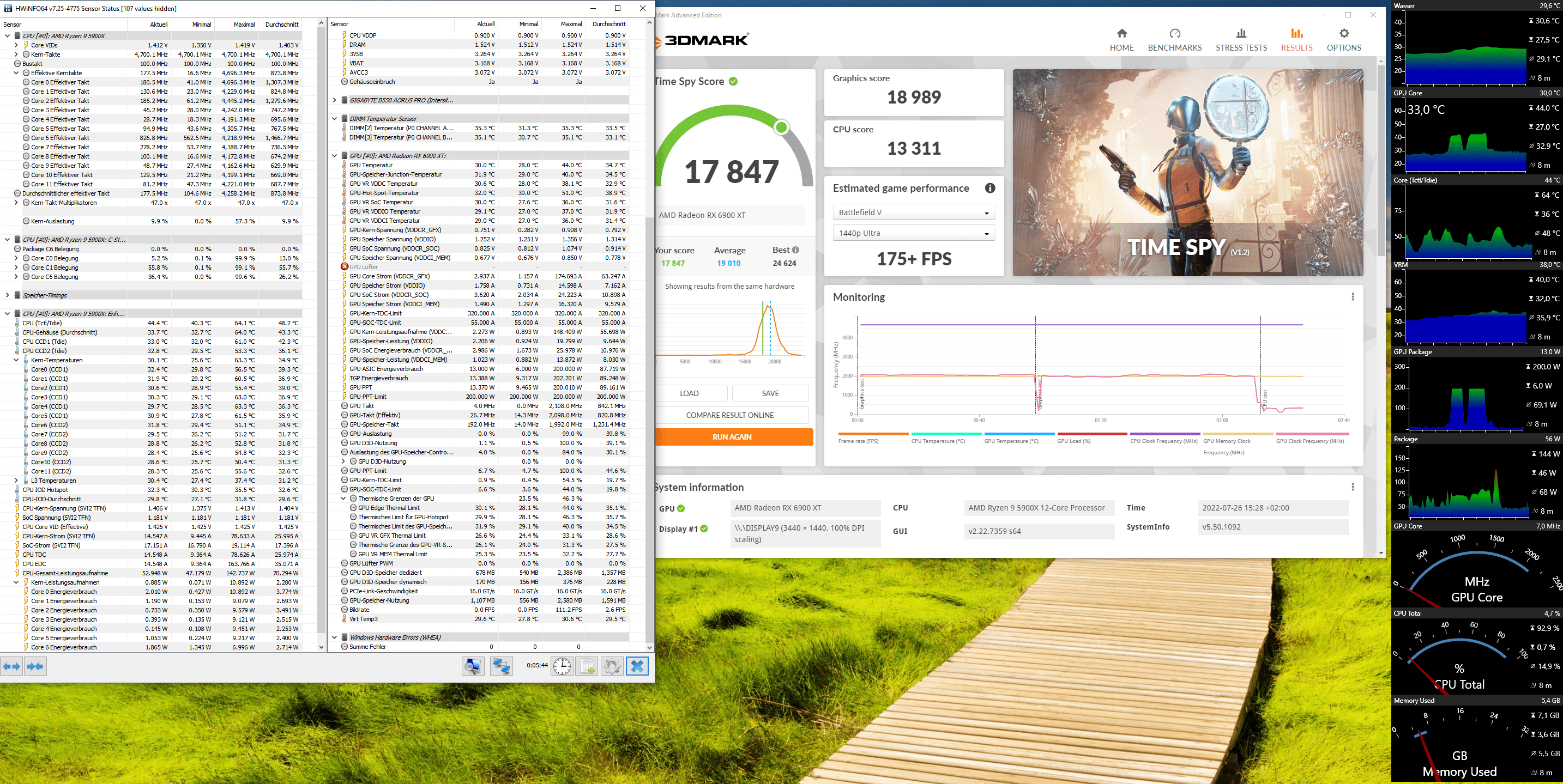Open the magnifier monitor summary icon in HWiNFO

click(473, 666)
